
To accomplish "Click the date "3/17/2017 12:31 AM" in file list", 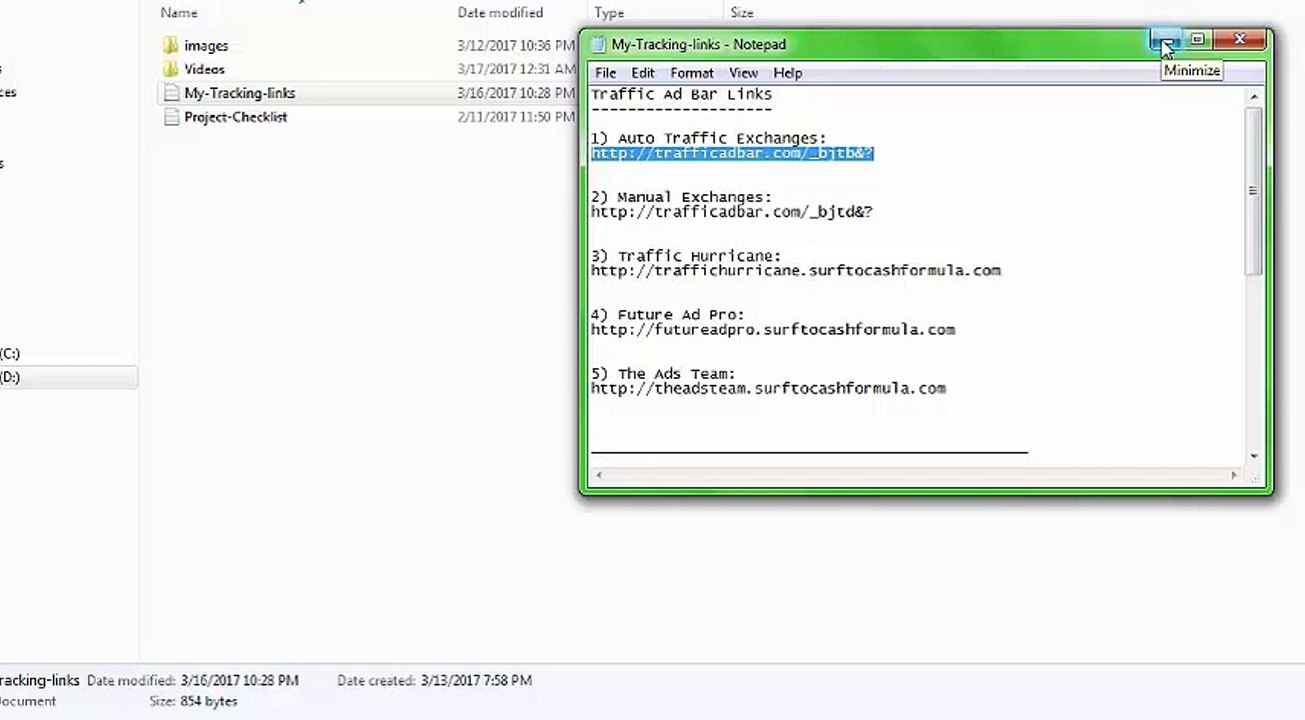I will point(517,70).
